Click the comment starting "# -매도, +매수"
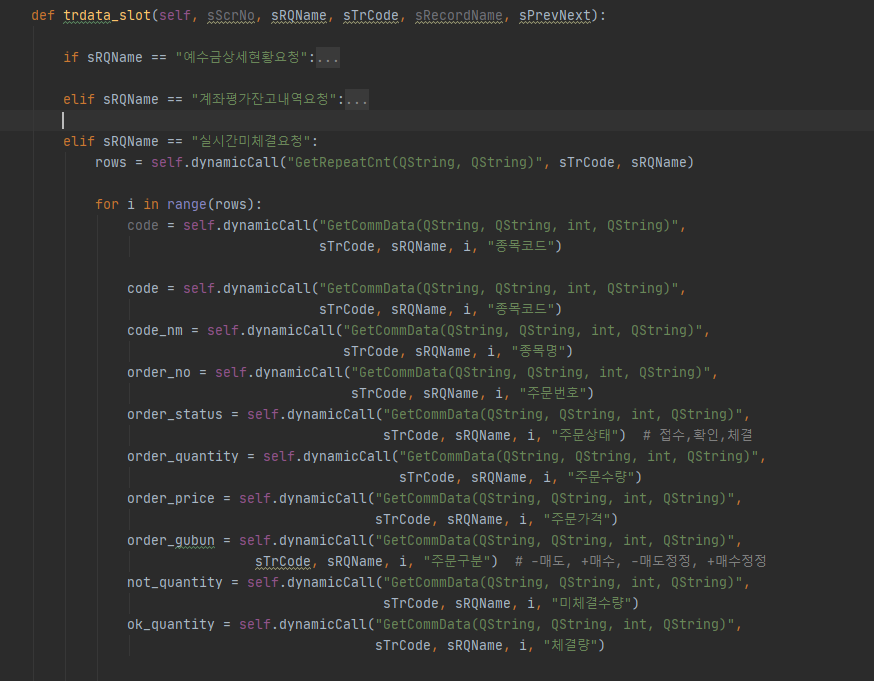The height and width of the screenshot is (681, 874). [641, 561]
